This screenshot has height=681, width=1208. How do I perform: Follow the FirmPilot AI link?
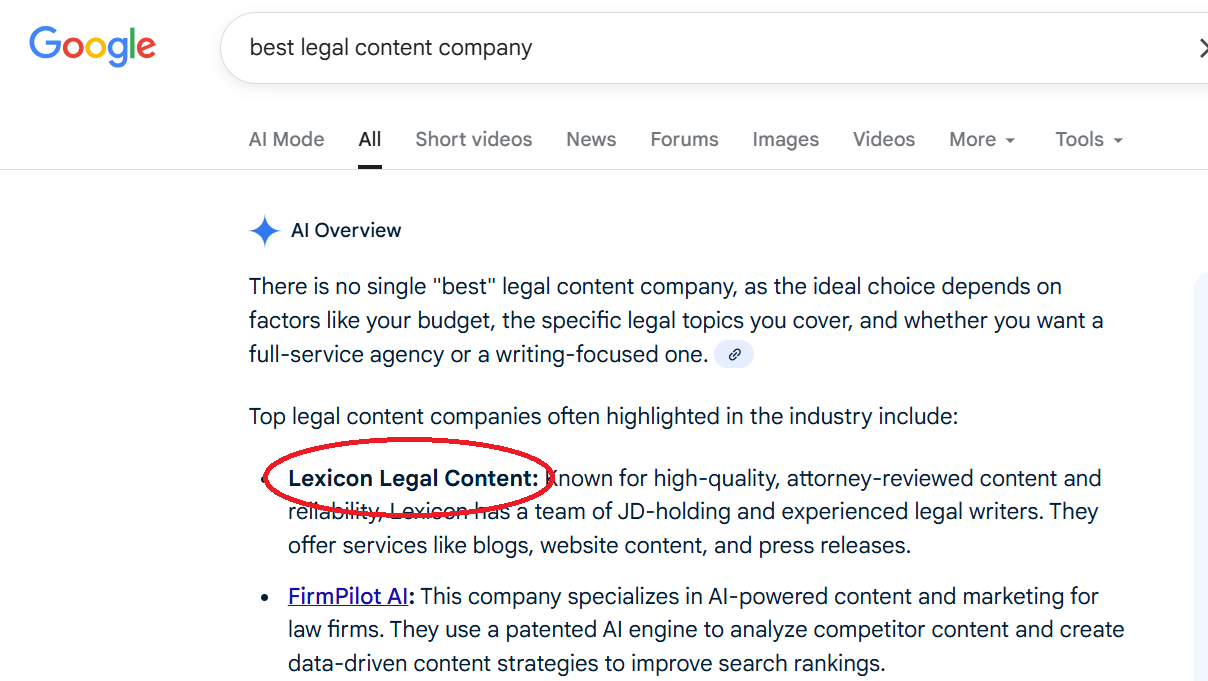(348, 597)
